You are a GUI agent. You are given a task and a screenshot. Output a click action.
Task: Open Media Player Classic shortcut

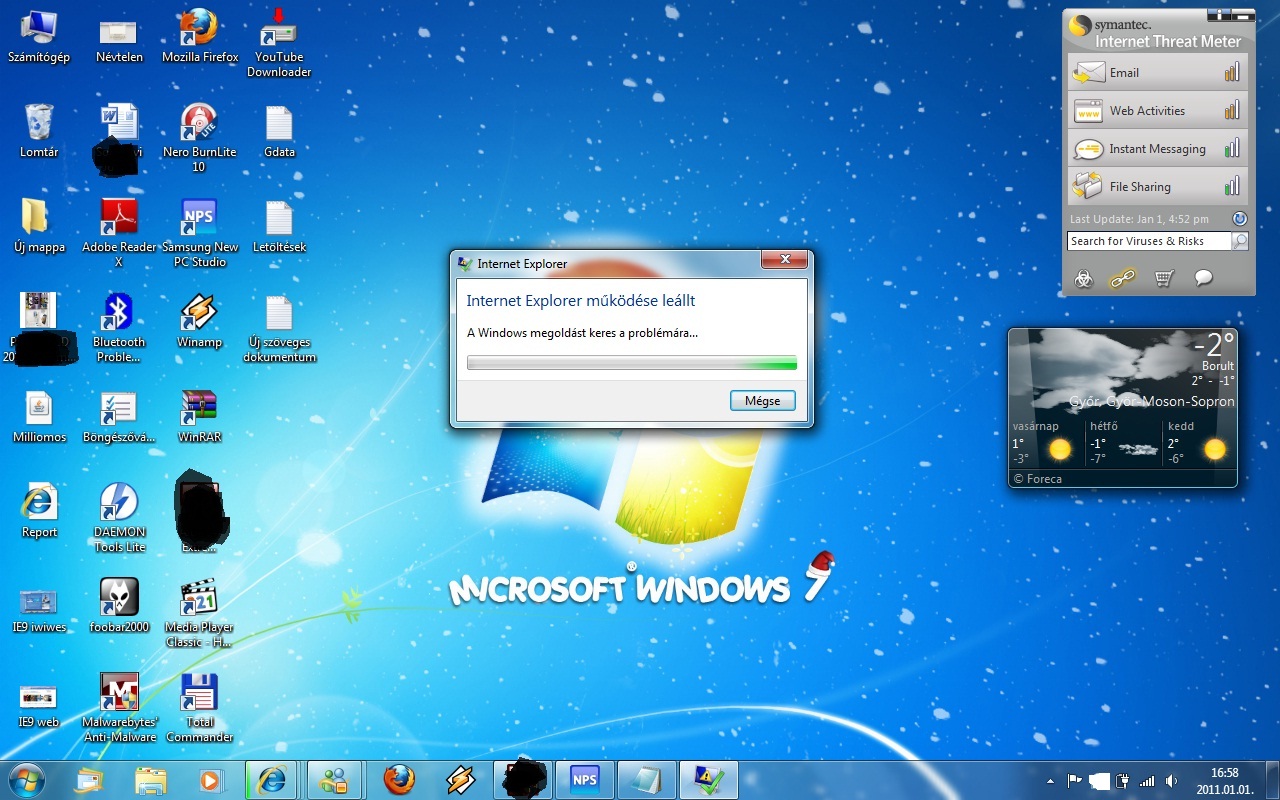click(199, 614)
